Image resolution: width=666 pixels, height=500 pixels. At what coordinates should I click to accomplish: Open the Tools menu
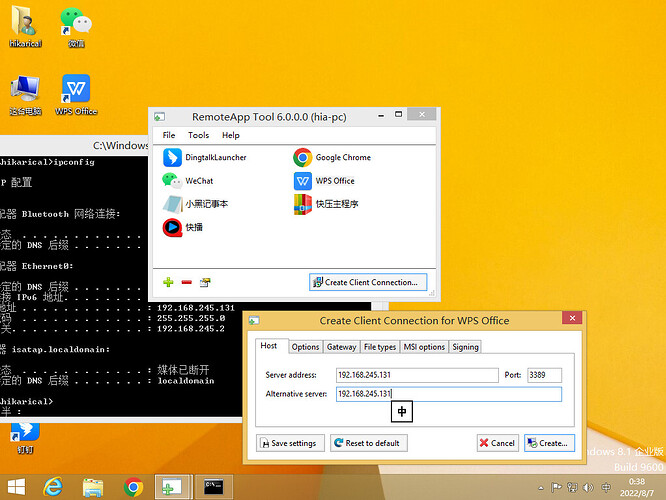pyautogui.click(x=198, y=135)
